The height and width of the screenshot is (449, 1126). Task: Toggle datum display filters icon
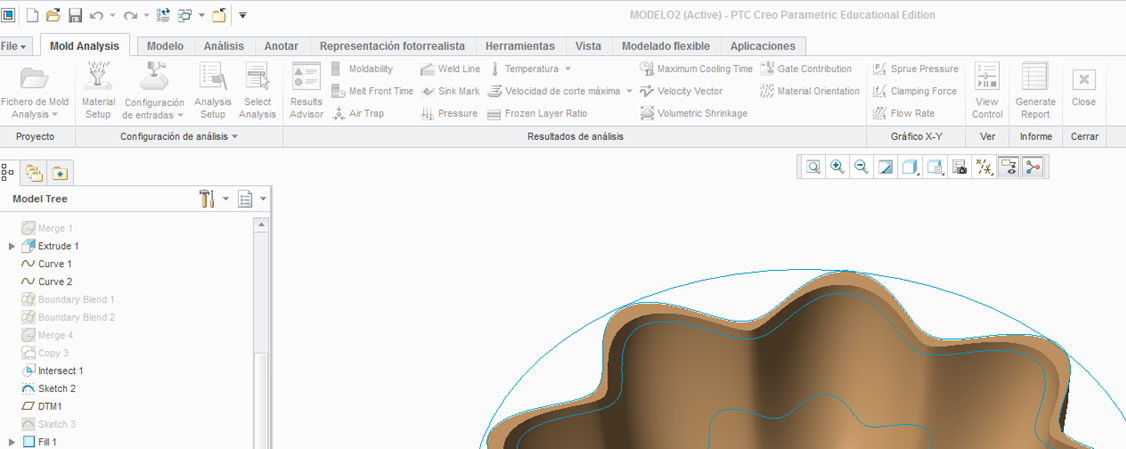tap(983, 167)
